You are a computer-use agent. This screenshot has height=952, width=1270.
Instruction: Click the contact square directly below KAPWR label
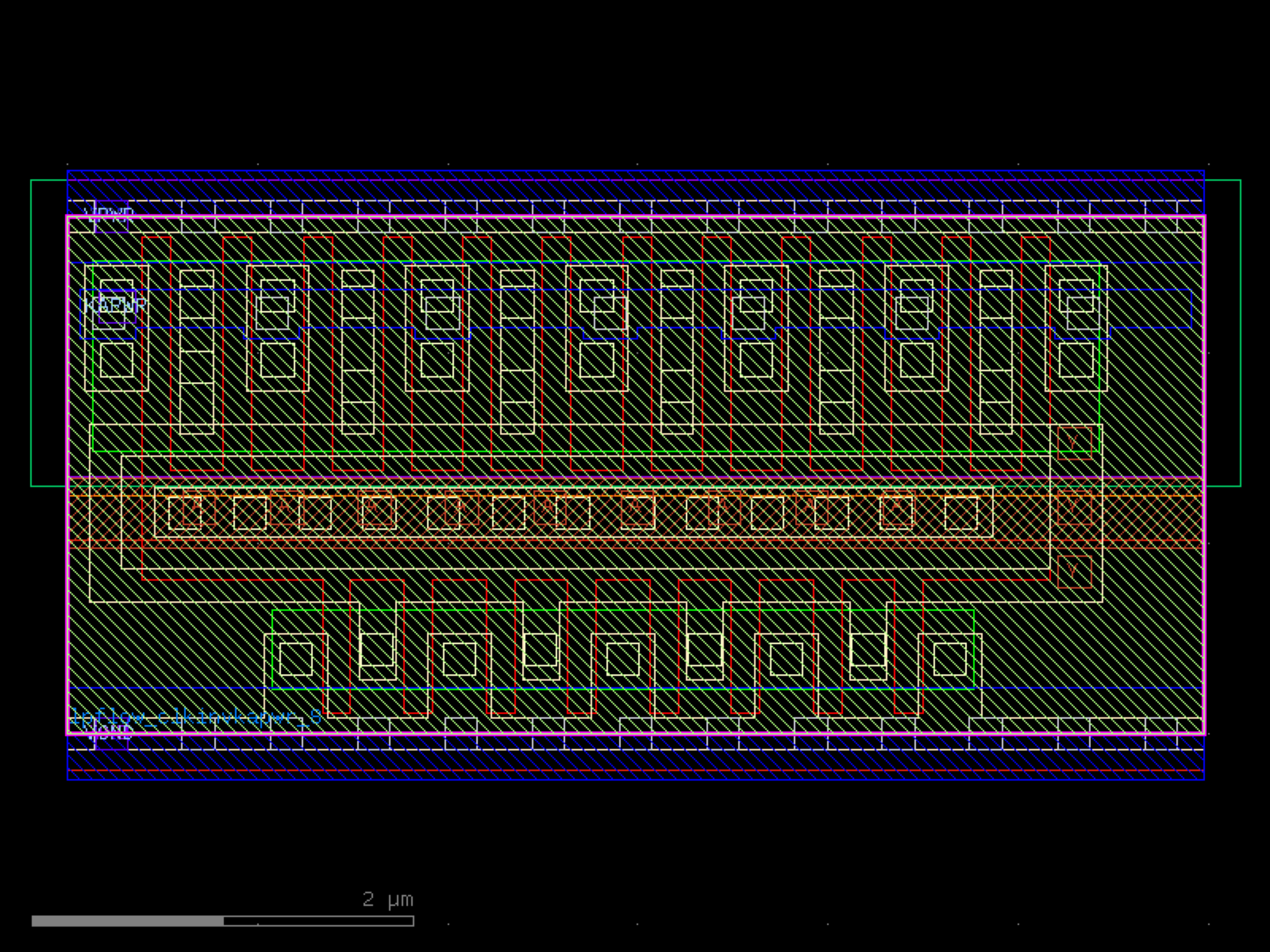pyautogui.click(x=117, y=360)
